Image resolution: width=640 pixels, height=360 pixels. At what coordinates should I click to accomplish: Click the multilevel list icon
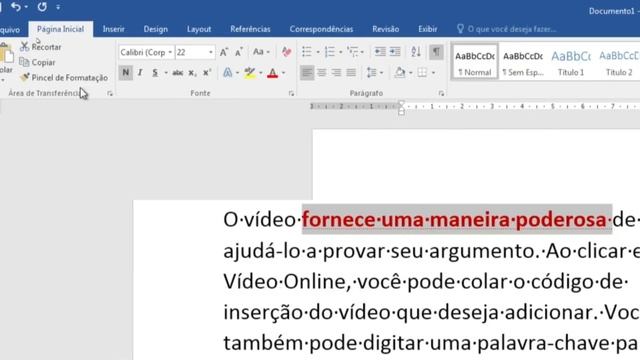(x=352, y=52)
